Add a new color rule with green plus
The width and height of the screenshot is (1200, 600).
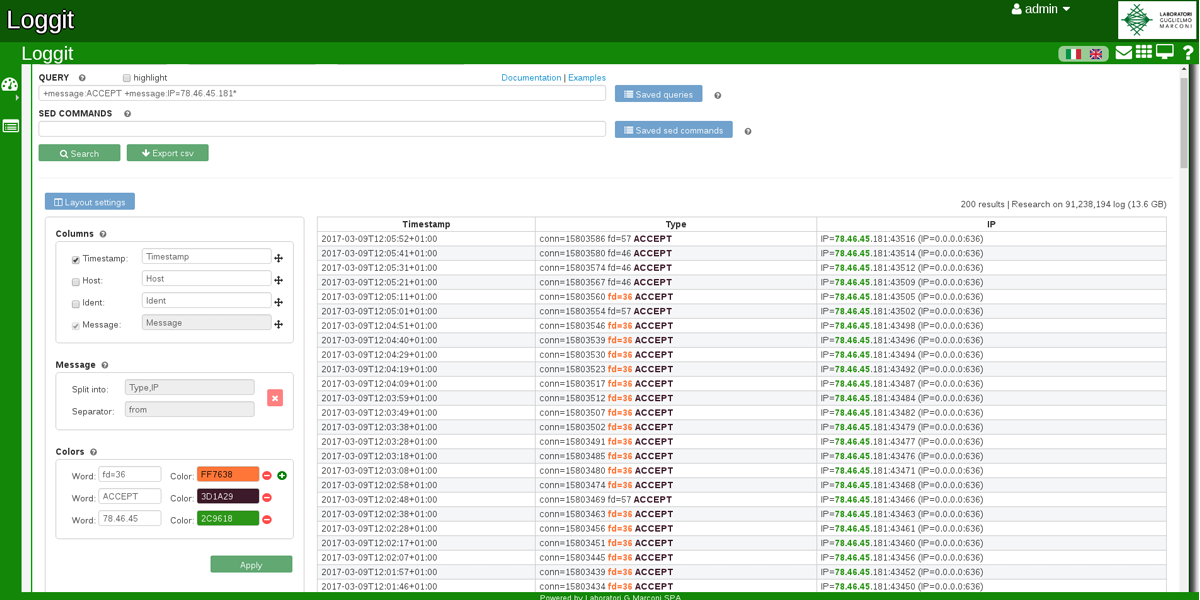coord(282,476)
